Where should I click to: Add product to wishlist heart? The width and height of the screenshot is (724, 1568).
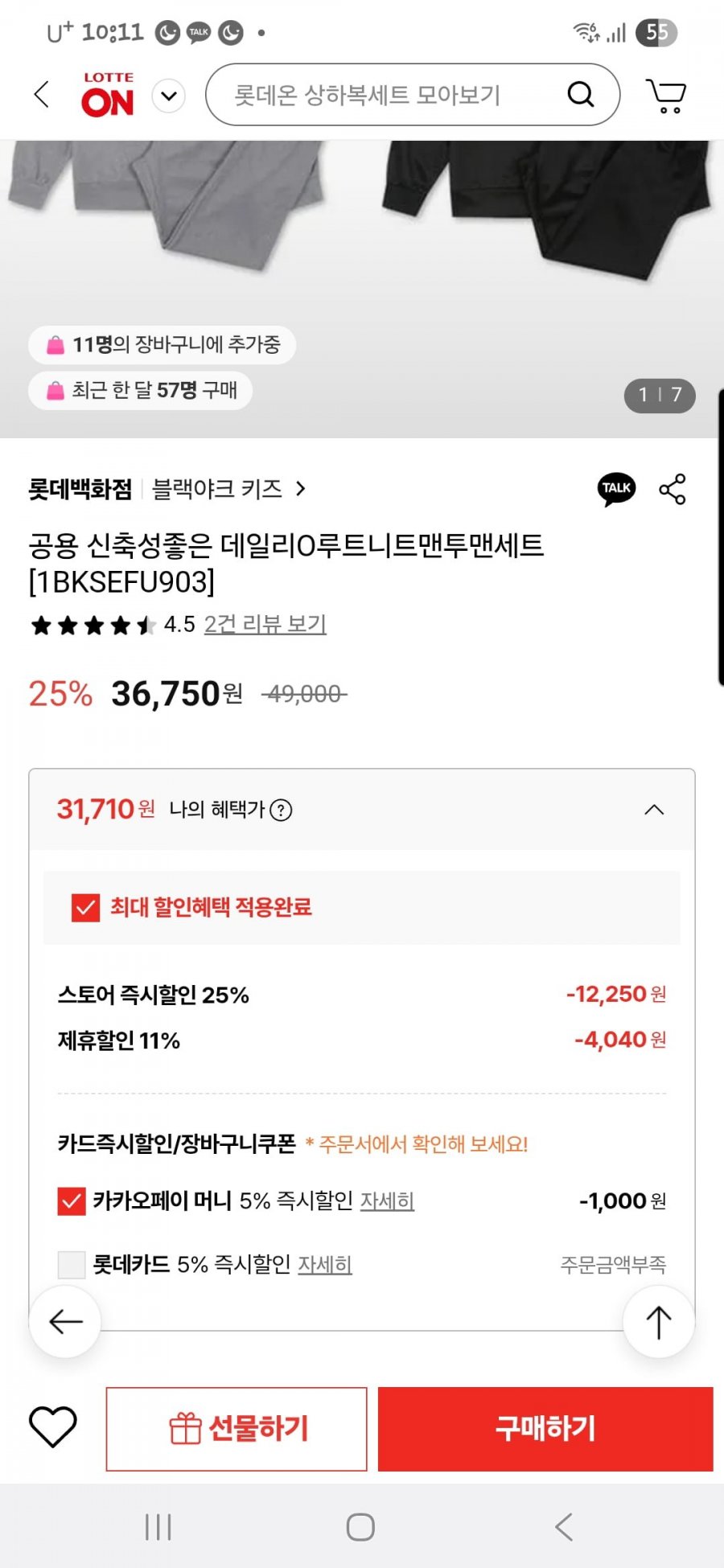click(53, 1427)
